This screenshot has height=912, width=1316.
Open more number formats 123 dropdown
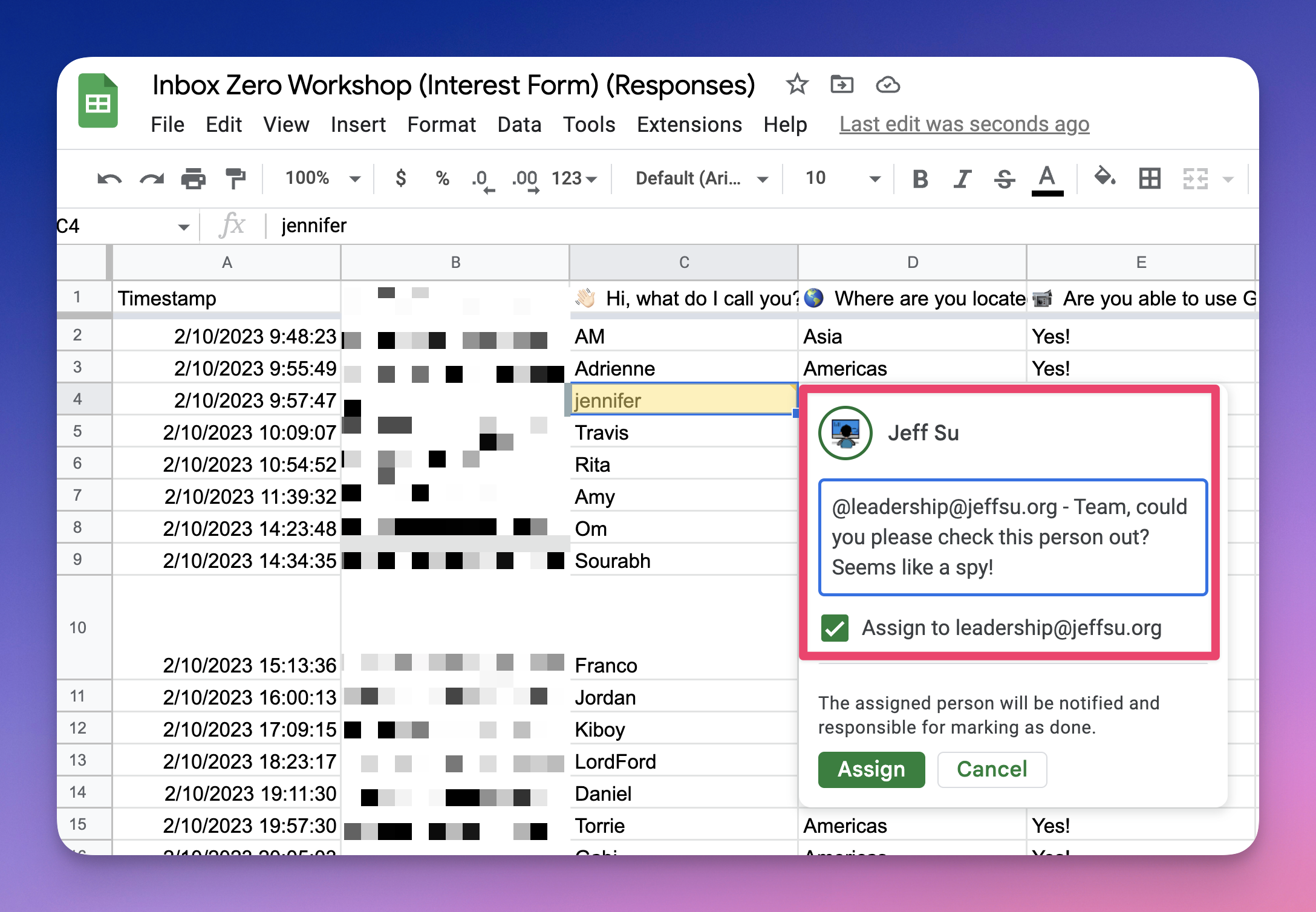pyautogui.click(x=574, y=178)
